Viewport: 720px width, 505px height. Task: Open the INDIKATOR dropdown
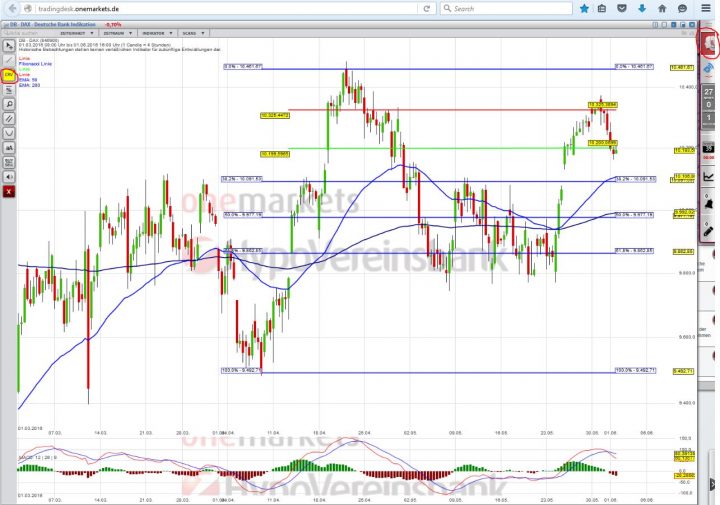coord(157,33)
